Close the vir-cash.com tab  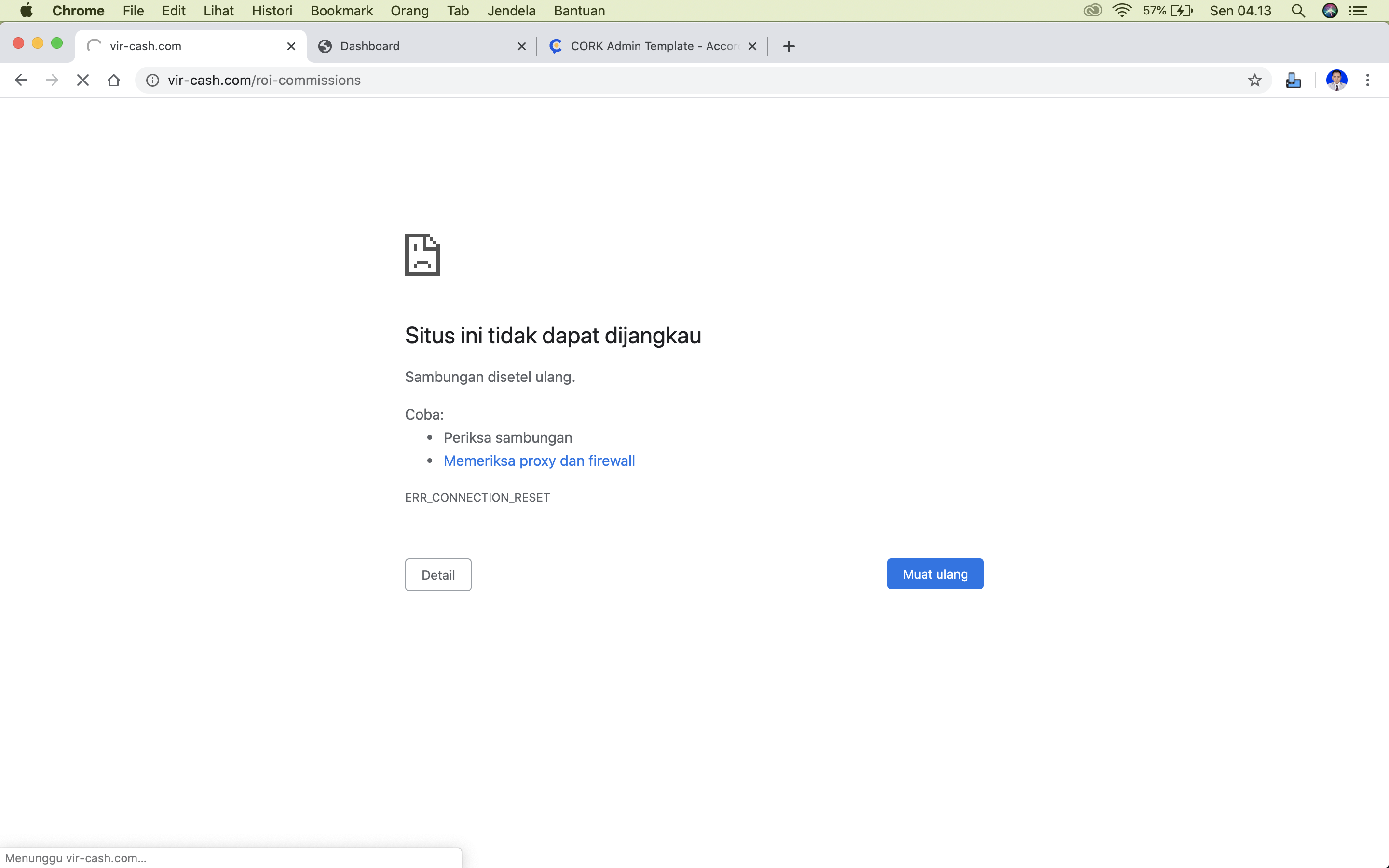coord(291,46)
